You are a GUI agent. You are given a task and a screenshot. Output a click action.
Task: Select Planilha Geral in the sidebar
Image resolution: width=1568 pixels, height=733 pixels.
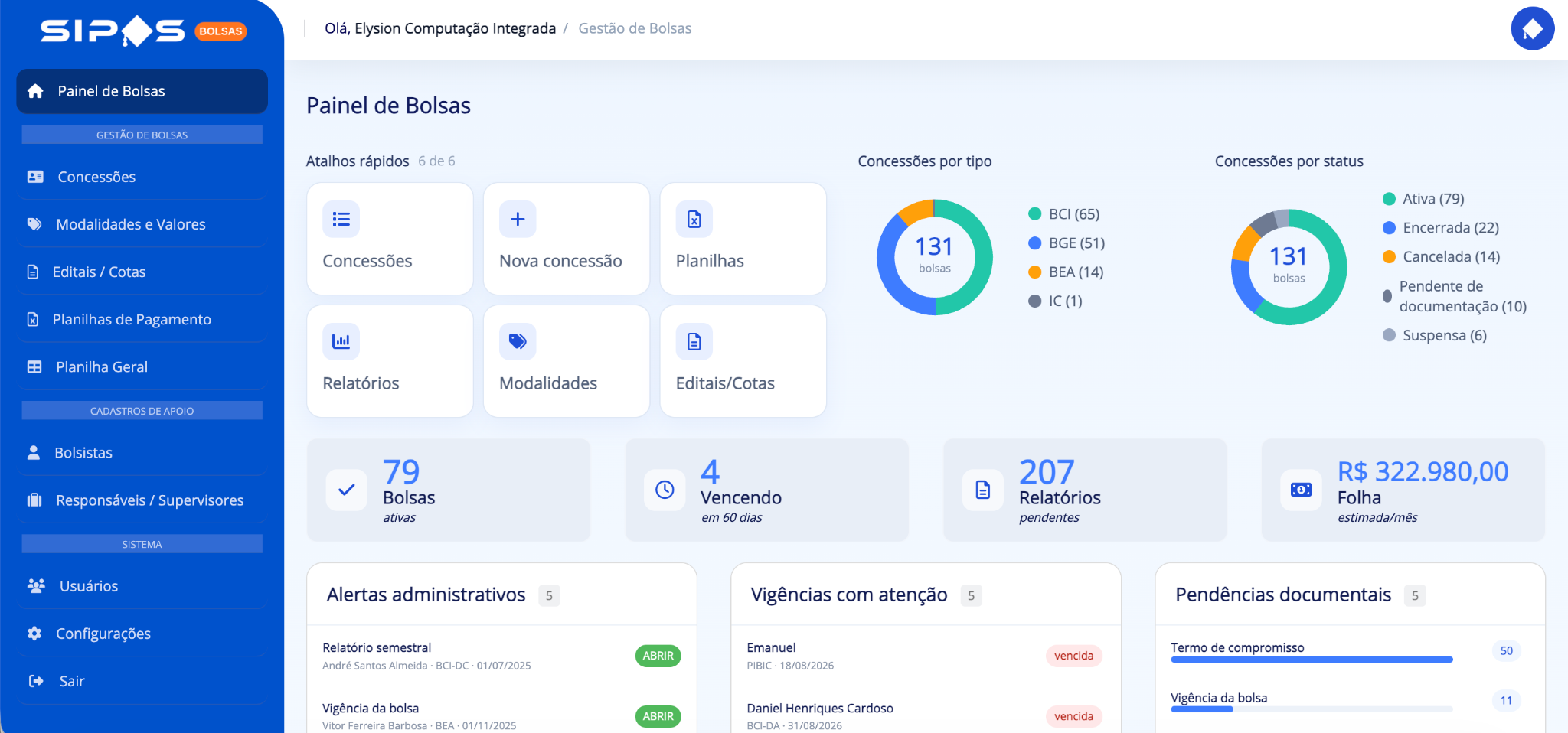click(x=142, y=366)
